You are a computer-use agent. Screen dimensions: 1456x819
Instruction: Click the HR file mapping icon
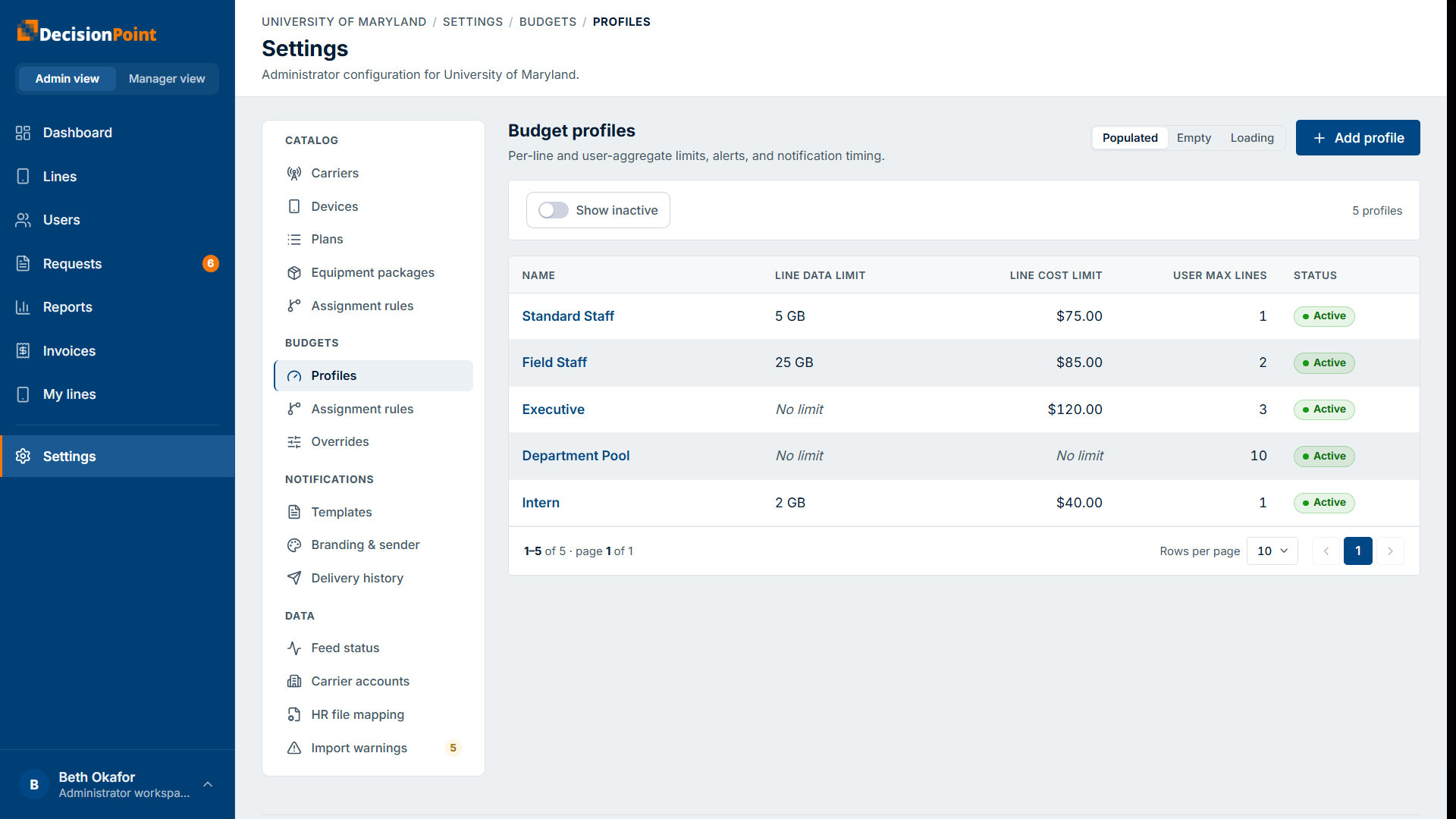coord(294,714)
